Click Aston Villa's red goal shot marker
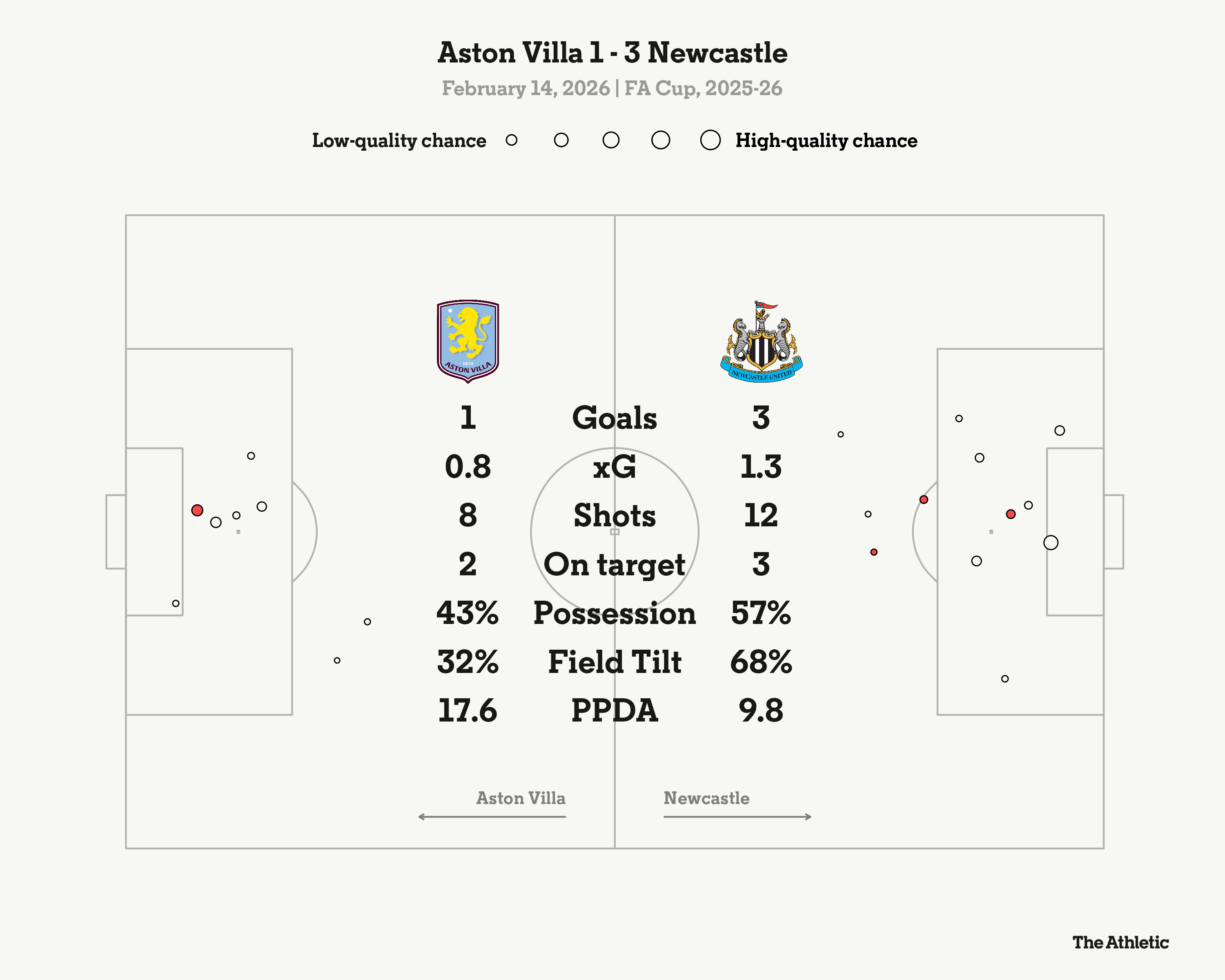The image size is (1225, 980). [x=197, y=510]
